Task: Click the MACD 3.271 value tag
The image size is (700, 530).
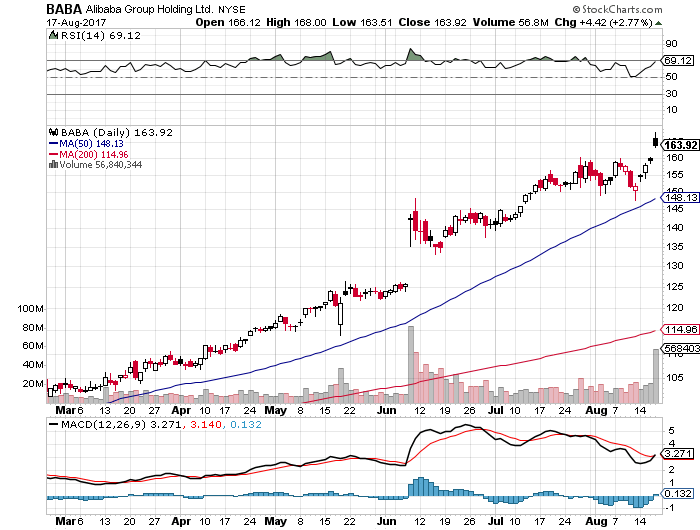Action: tap(678, 454)
